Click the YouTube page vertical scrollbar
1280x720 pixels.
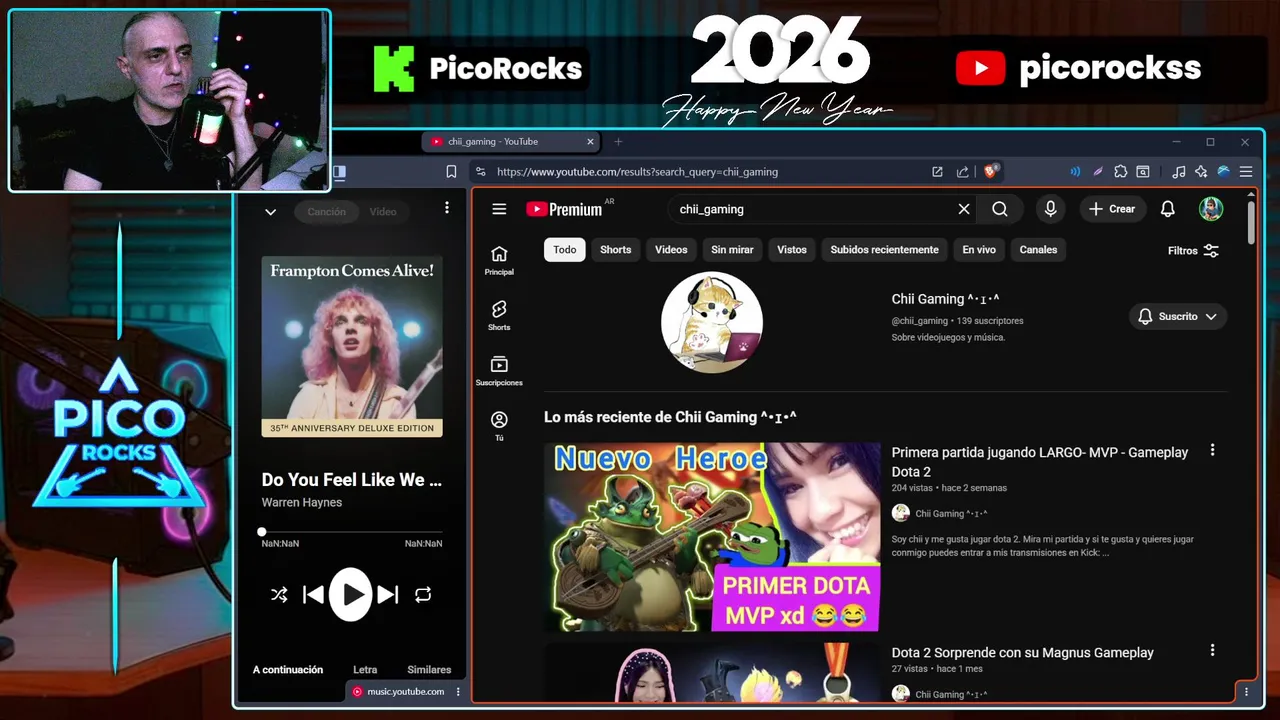[1251, 221]
